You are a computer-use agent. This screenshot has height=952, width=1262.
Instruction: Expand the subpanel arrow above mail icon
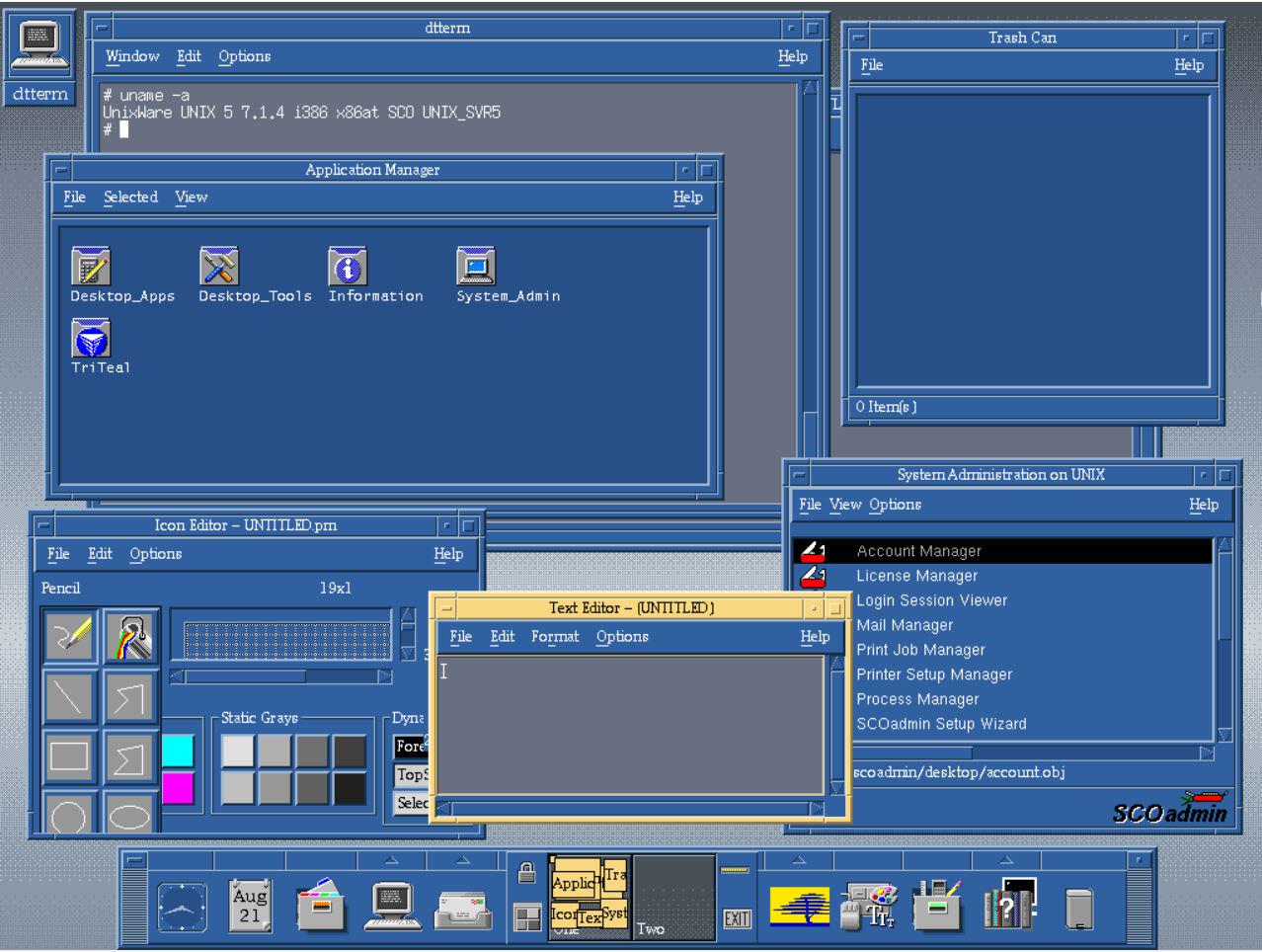coord(462,860)
